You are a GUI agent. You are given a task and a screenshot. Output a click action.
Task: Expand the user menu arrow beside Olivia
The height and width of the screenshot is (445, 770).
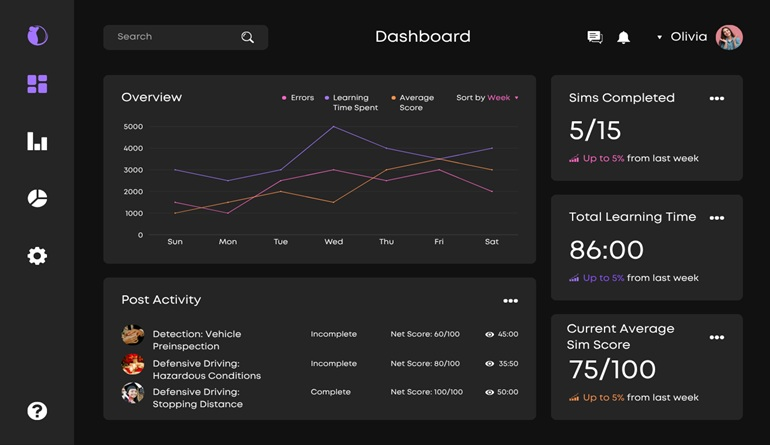click(659, 37)
